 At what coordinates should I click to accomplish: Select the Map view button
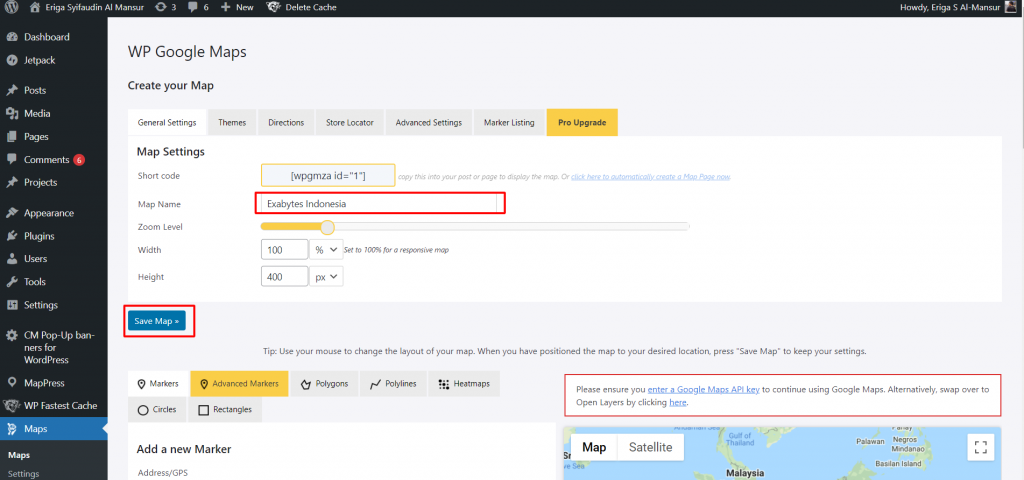594,447
